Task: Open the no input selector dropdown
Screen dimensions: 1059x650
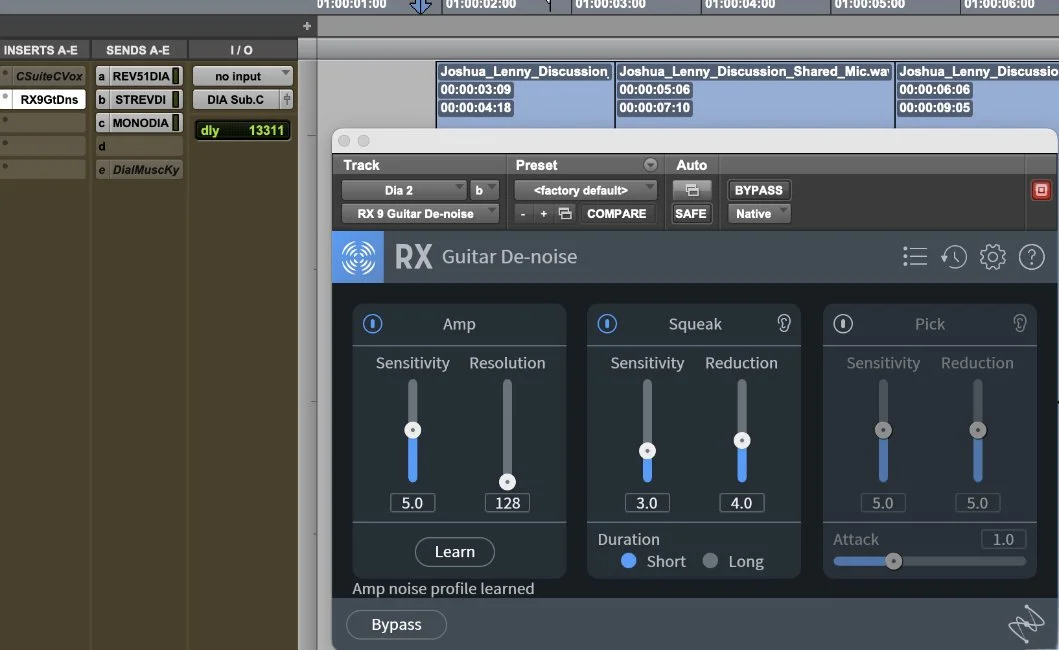Action: click(242, 76)
